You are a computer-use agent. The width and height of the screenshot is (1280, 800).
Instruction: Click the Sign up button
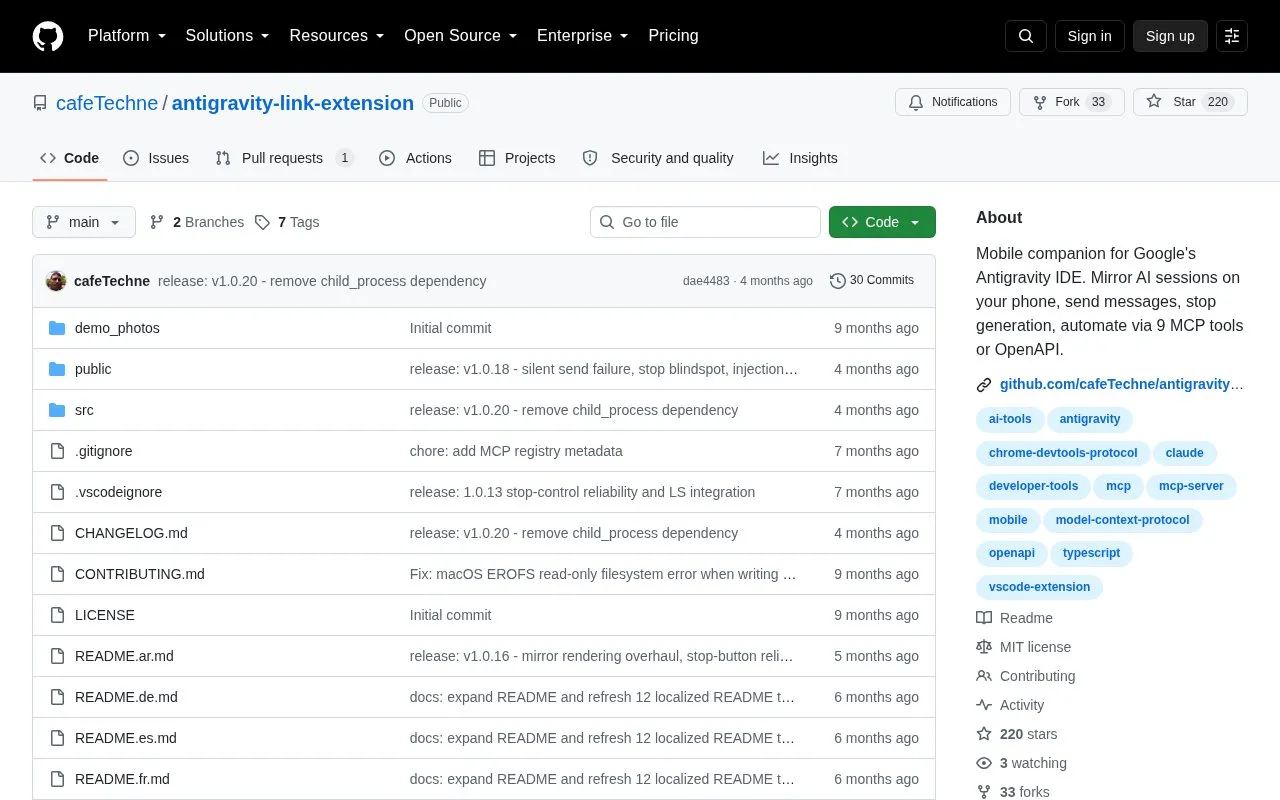click(1170, 36)
